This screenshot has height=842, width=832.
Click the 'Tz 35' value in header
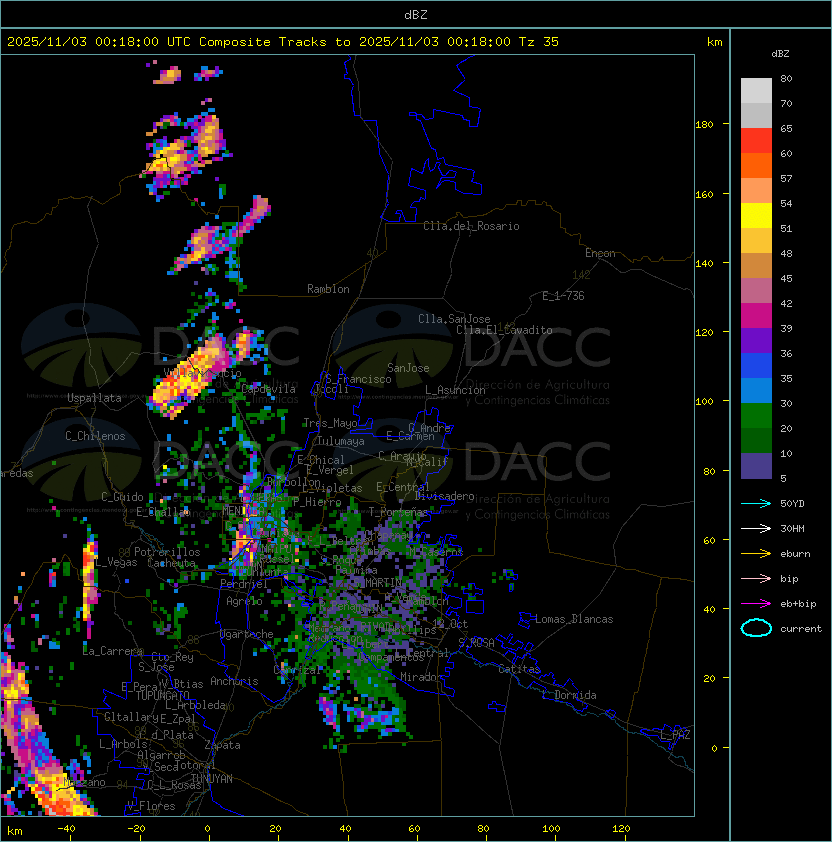coord(539,42)
